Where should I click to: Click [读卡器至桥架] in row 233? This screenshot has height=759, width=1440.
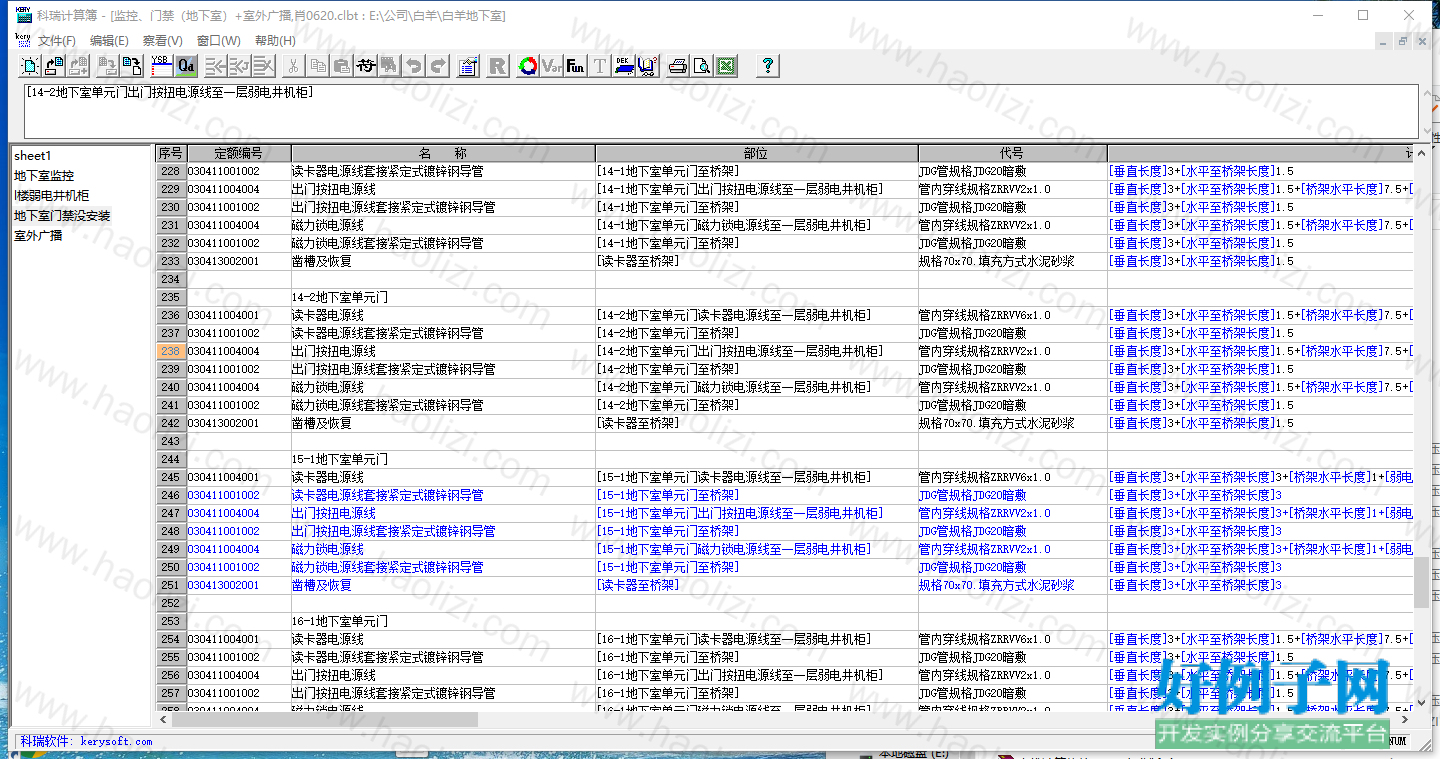point(638,261)
